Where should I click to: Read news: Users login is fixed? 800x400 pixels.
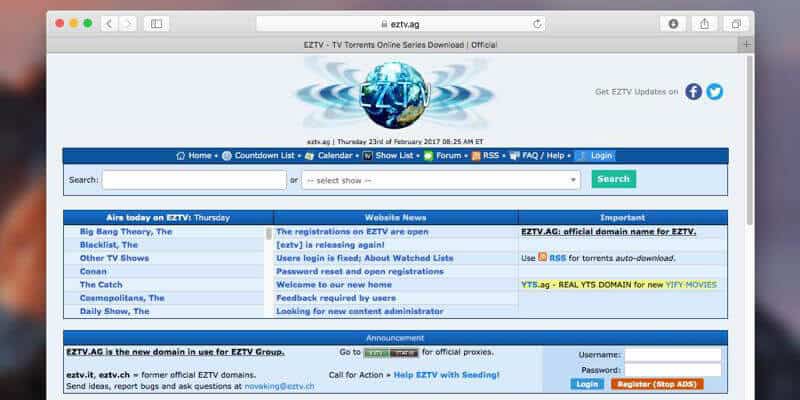[364, 258]
